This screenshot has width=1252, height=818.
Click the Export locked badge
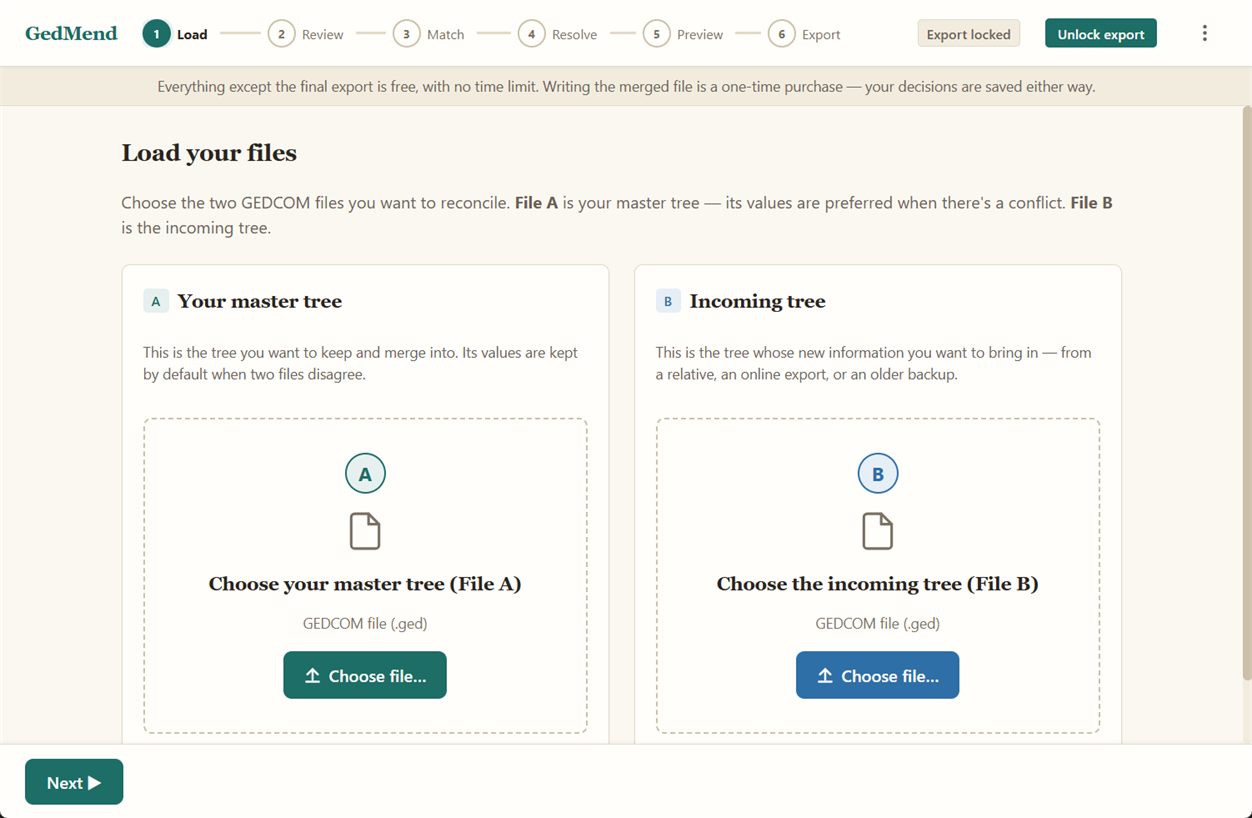click(968, 34)
